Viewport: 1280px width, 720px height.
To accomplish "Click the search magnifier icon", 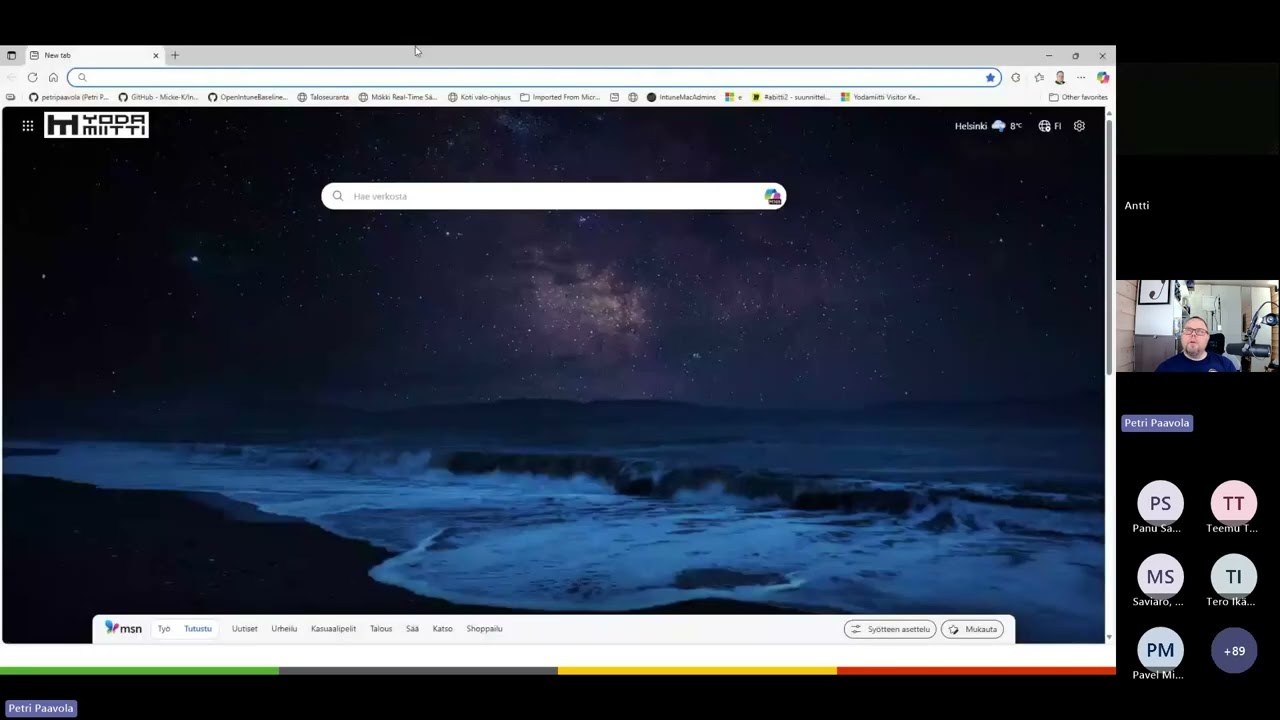I will [x=338, y=196].
